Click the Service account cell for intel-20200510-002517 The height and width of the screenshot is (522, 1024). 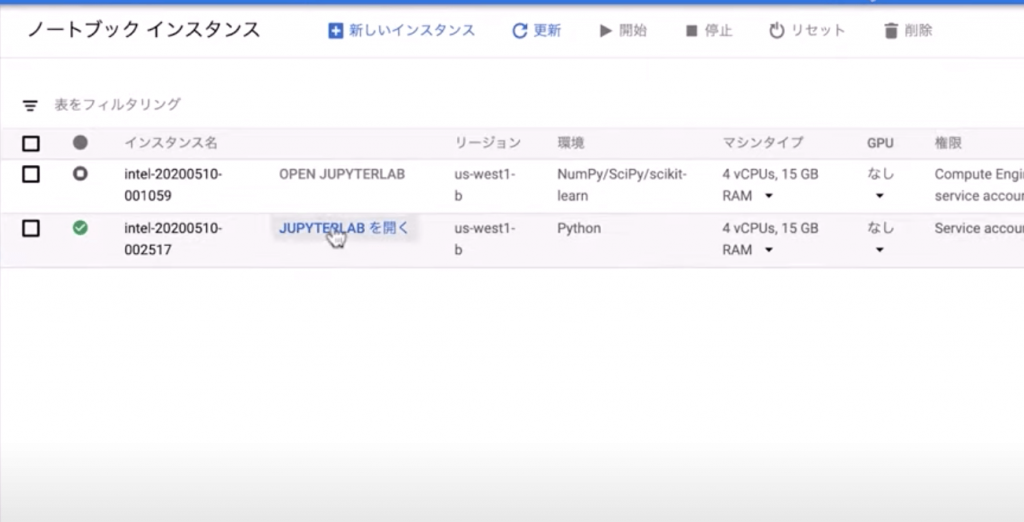[979, 229]
